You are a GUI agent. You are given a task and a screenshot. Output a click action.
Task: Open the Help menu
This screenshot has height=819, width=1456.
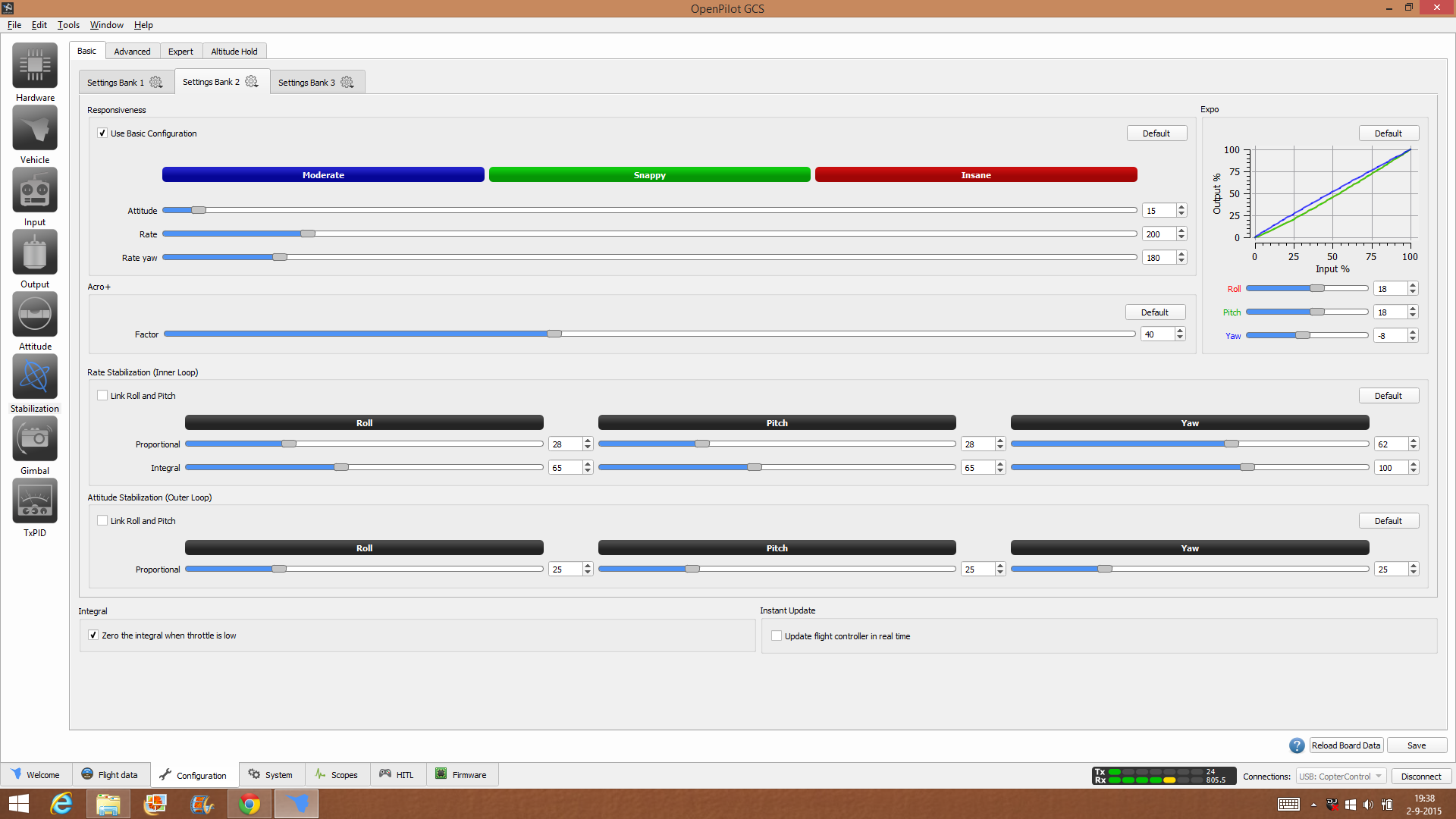tap(143, 25)
